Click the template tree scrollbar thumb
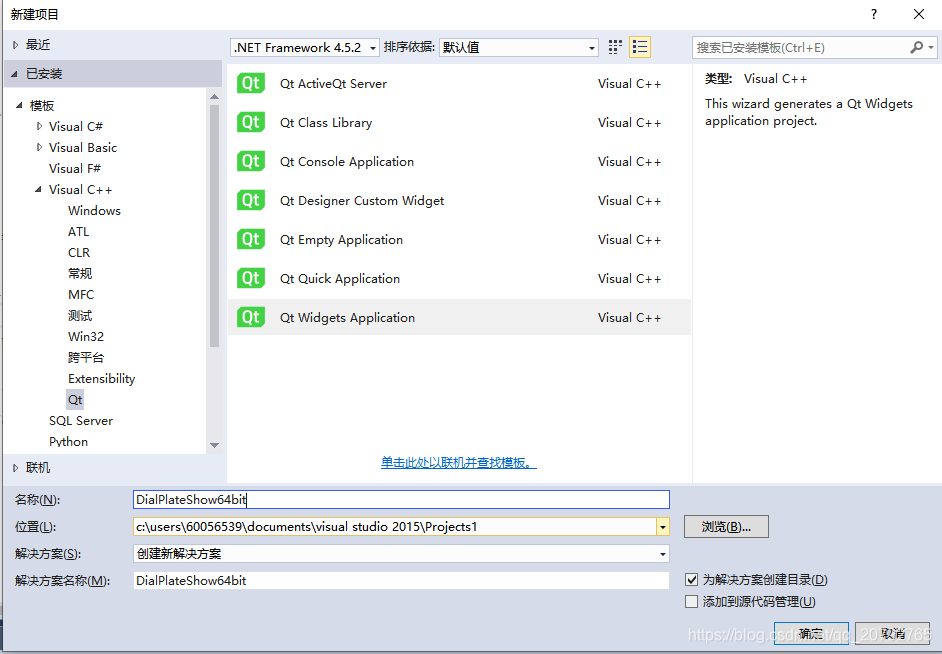Viewport: 942px width, 654px height. click(x=214, y=226)
